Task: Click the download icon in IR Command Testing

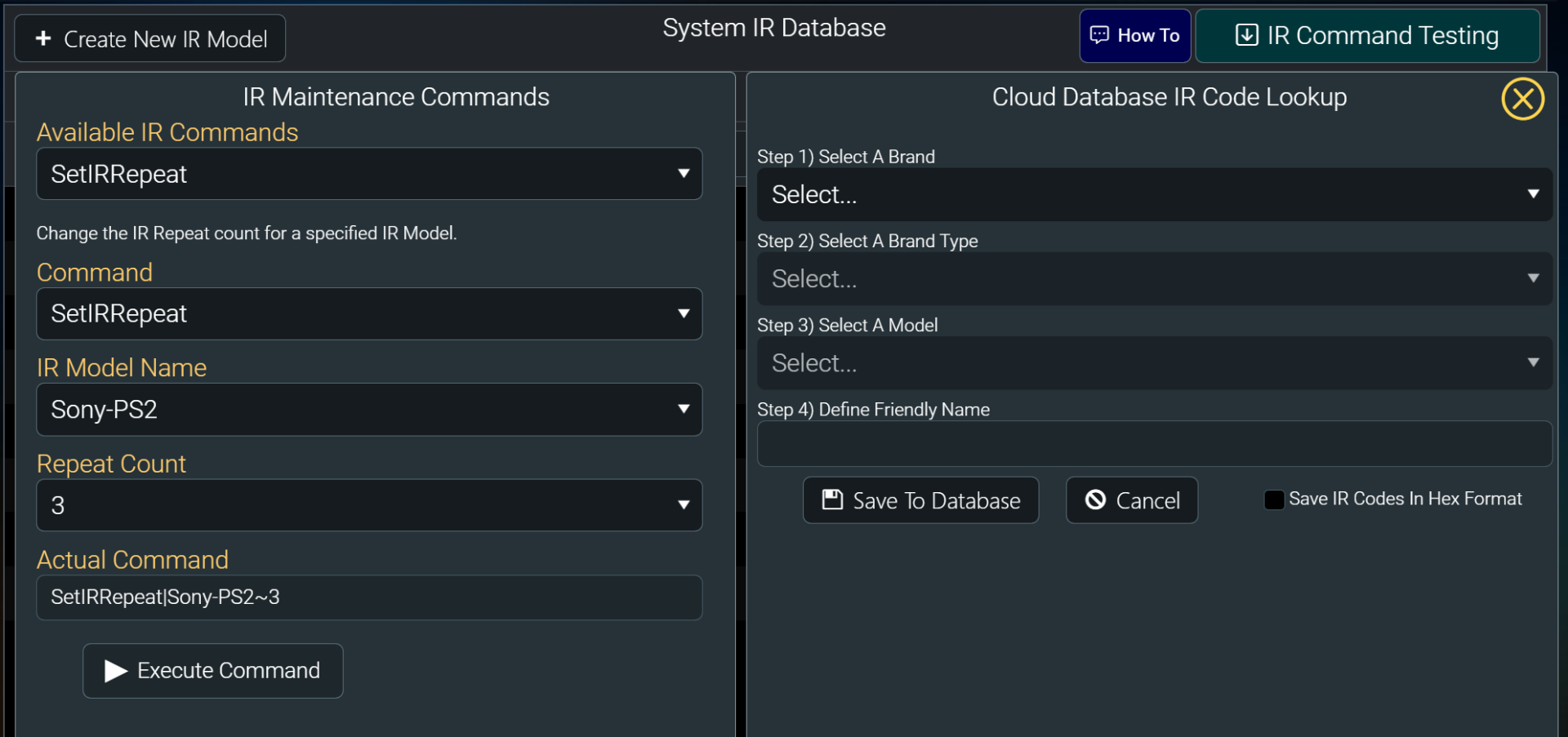Action: point(1246,35)
